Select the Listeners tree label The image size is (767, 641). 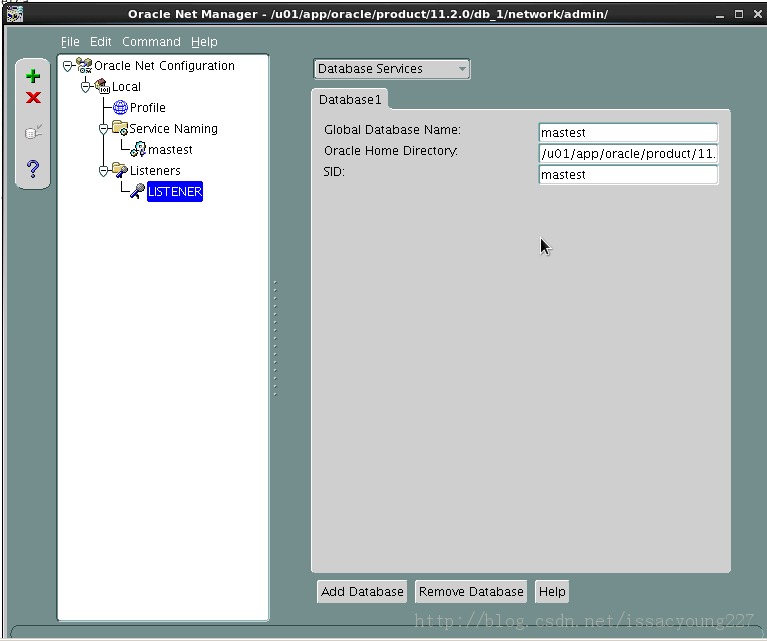pos(155,171)
